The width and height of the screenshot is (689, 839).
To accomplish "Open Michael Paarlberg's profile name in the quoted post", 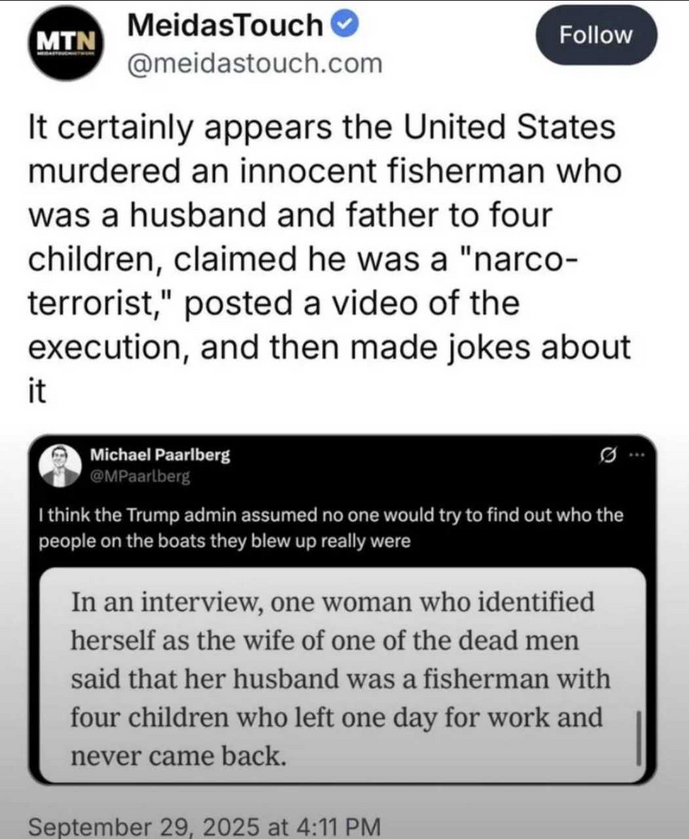I will [x=161, y=454].
